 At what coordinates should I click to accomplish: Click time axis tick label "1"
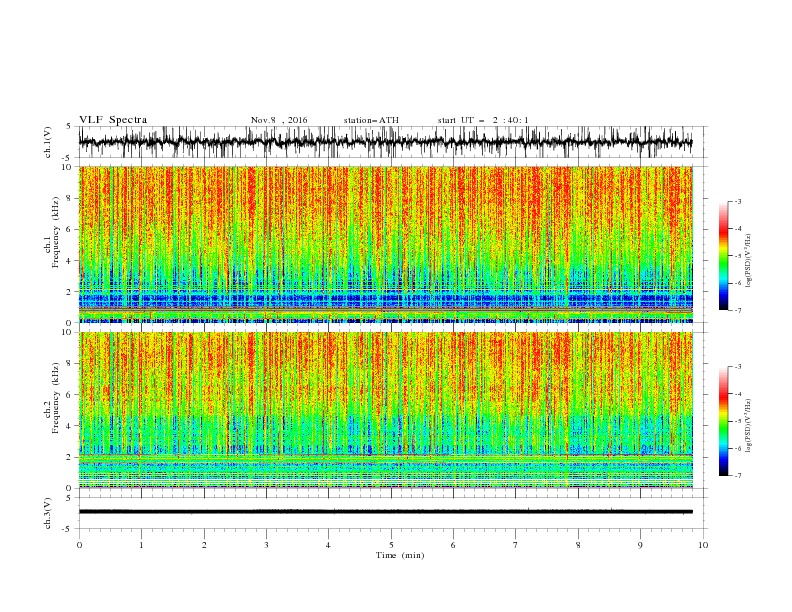tap(141, 545)
